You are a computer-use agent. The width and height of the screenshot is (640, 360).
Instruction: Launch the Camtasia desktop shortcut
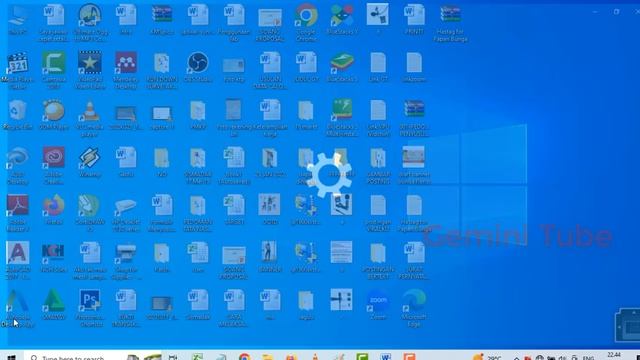point(53,70)
